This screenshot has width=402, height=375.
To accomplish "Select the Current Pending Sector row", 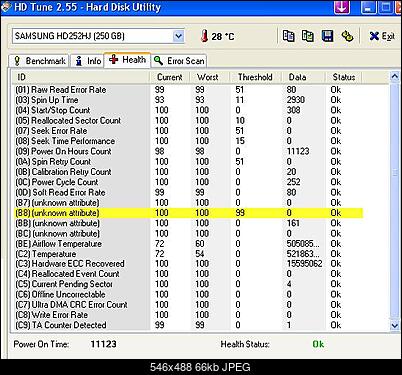I will pyautogui.click(x=189, y=284).
